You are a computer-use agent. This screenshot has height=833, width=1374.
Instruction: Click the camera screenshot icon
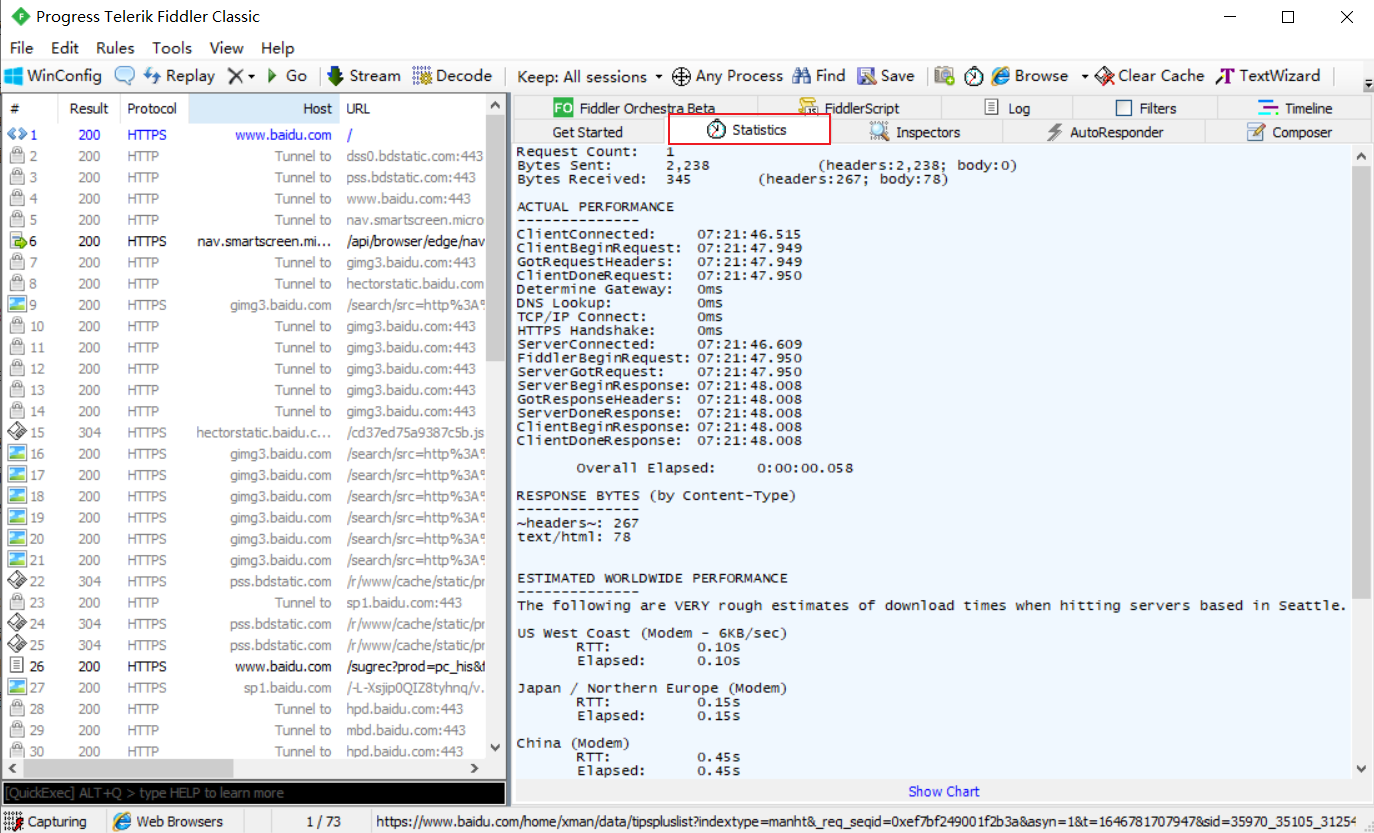tap(944, 76)
